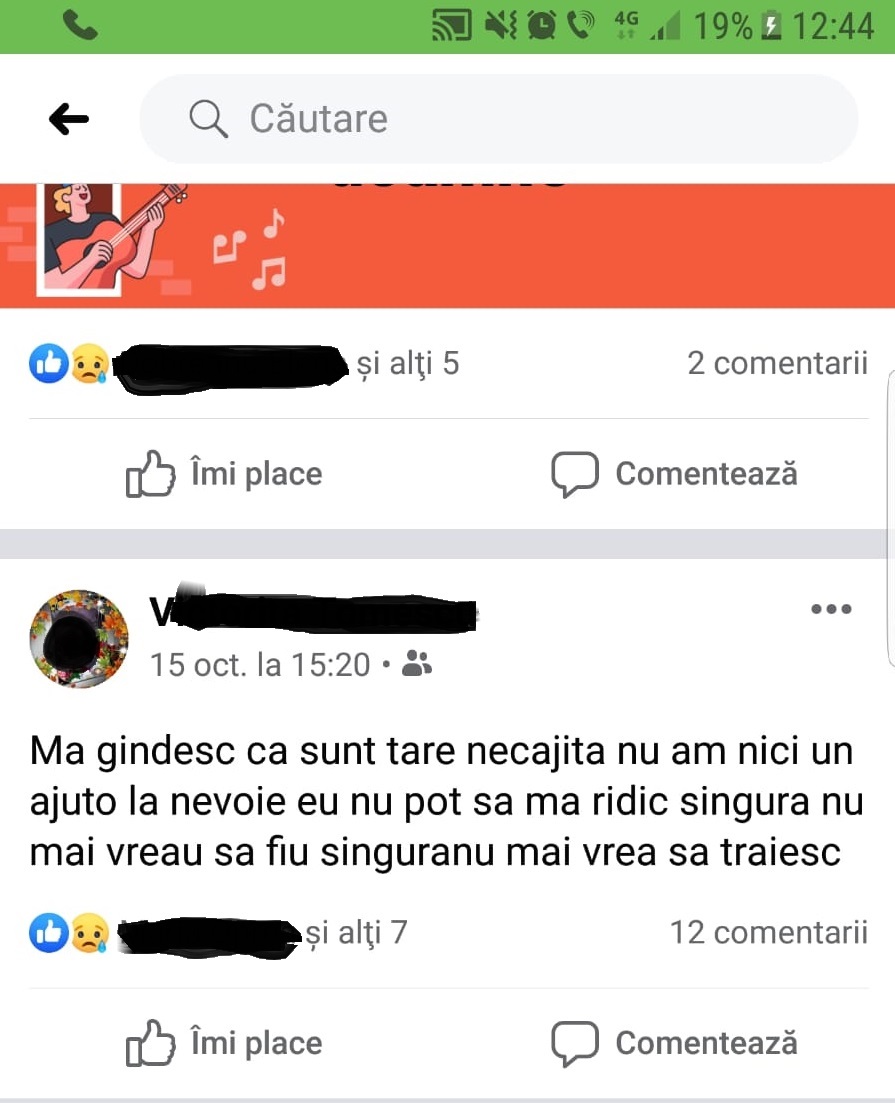This screenshot has height=1103, width=895.
Task: View the 12 comentarii on the post
Action: (768, 933)
